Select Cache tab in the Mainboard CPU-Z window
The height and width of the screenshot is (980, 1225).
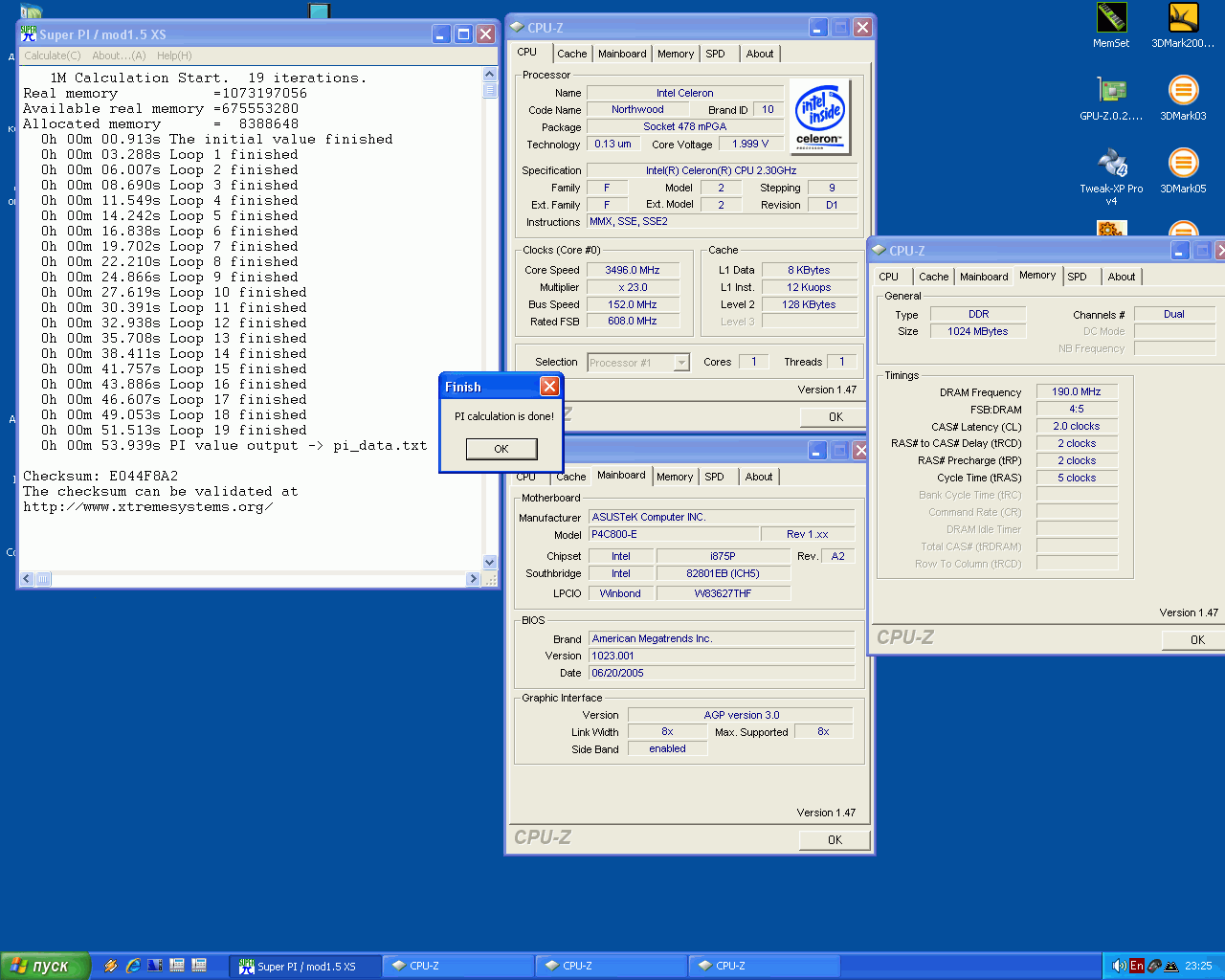[571, 477]
